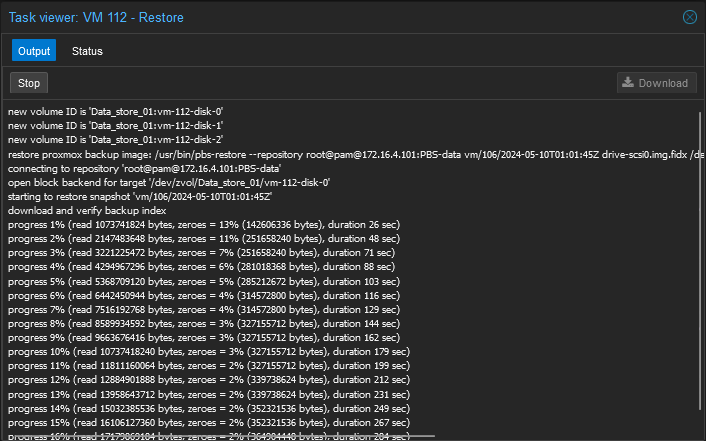Click the 'progress 3%' log line
Image resolution: width=706 pixels, height=441 pixels.
tap(201, 252)
